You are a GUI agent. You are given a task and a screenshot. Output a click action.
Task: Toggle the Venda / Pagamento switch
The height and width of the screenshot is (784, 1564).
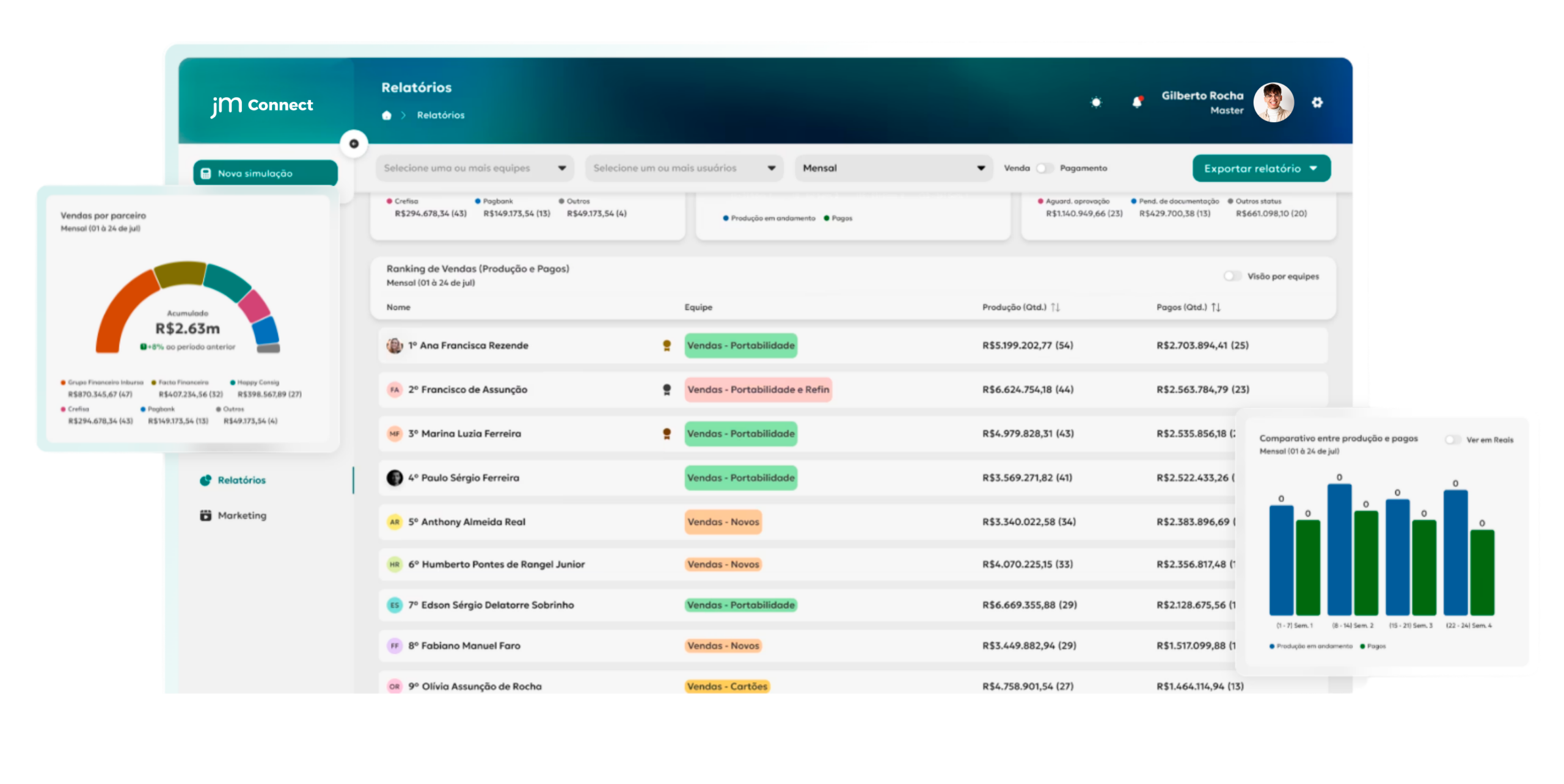point(1045,168)
